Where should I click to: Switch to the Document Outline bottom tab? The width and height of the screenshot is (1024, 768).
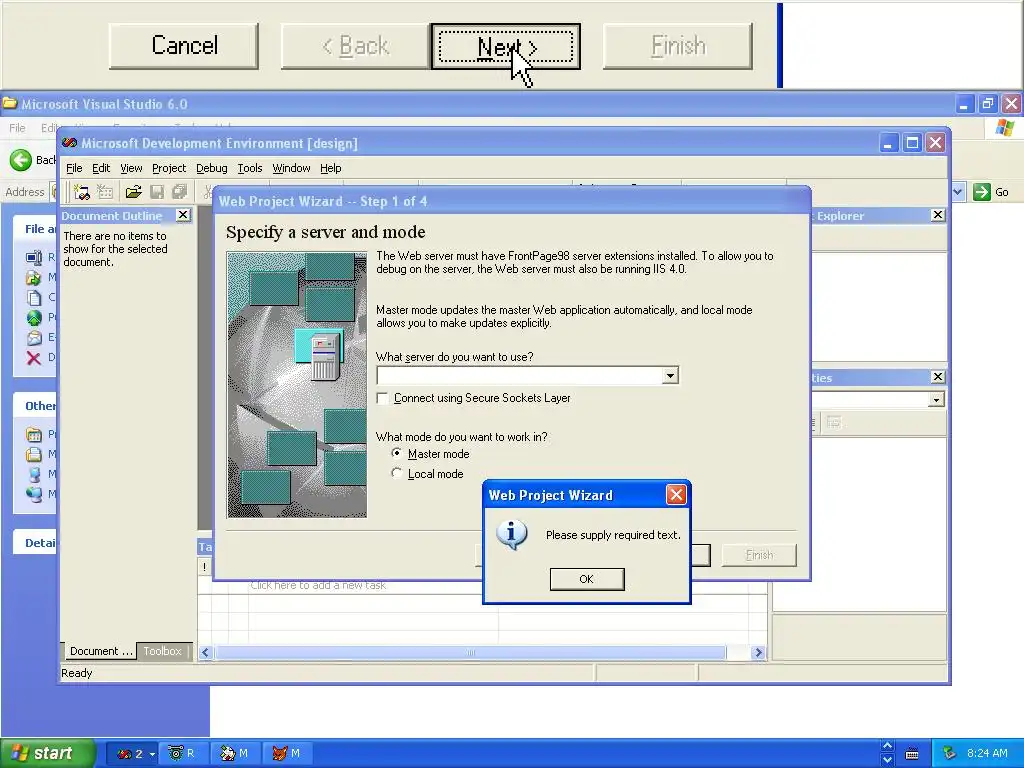click(x=101, y=651)
